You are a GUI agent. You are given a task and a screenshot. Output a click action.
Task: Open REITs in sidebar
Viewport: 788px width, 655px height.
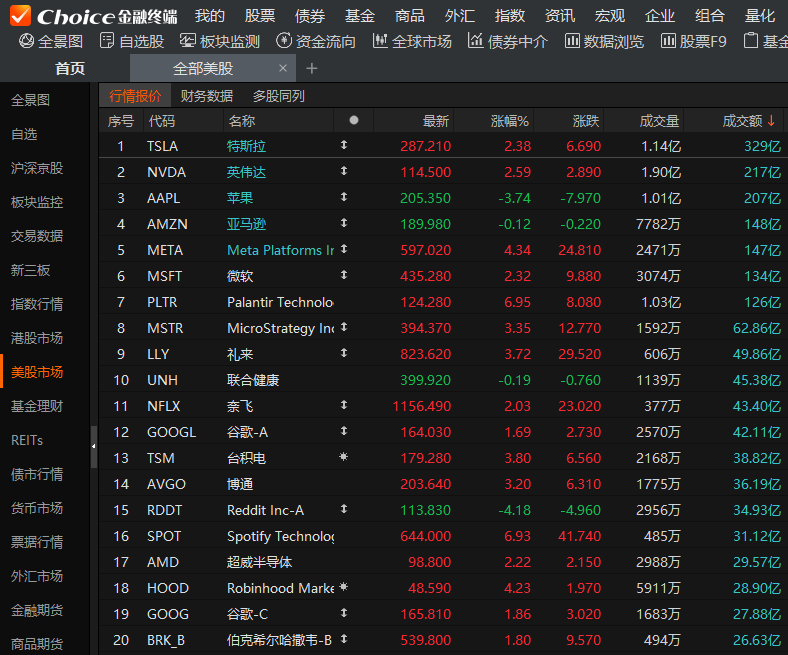[27, 440]
